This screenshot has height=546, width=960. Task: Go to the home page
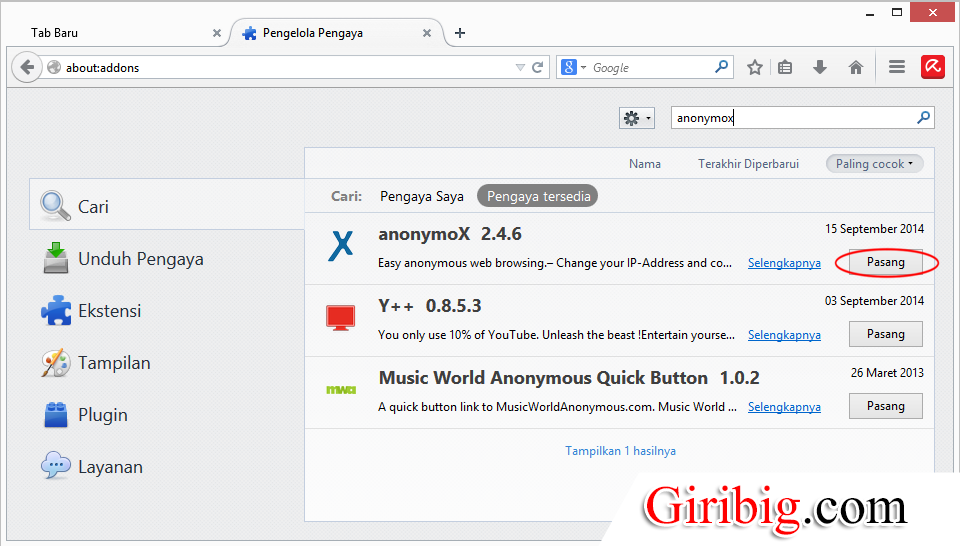(x=856, y=67)
